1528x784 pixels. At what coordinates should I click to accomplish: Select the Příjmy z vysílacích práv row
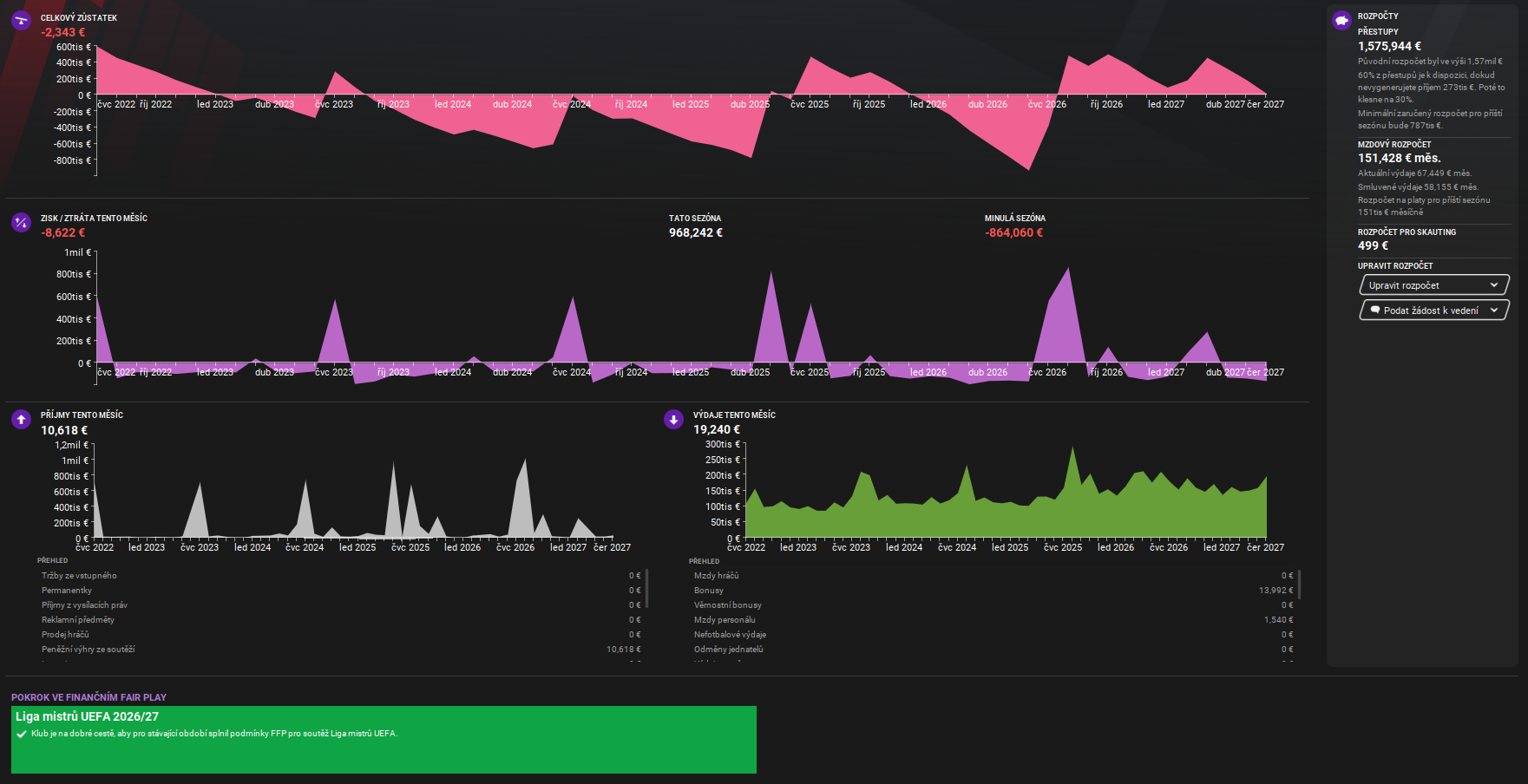pyautogui.click(x=341, y=605)
